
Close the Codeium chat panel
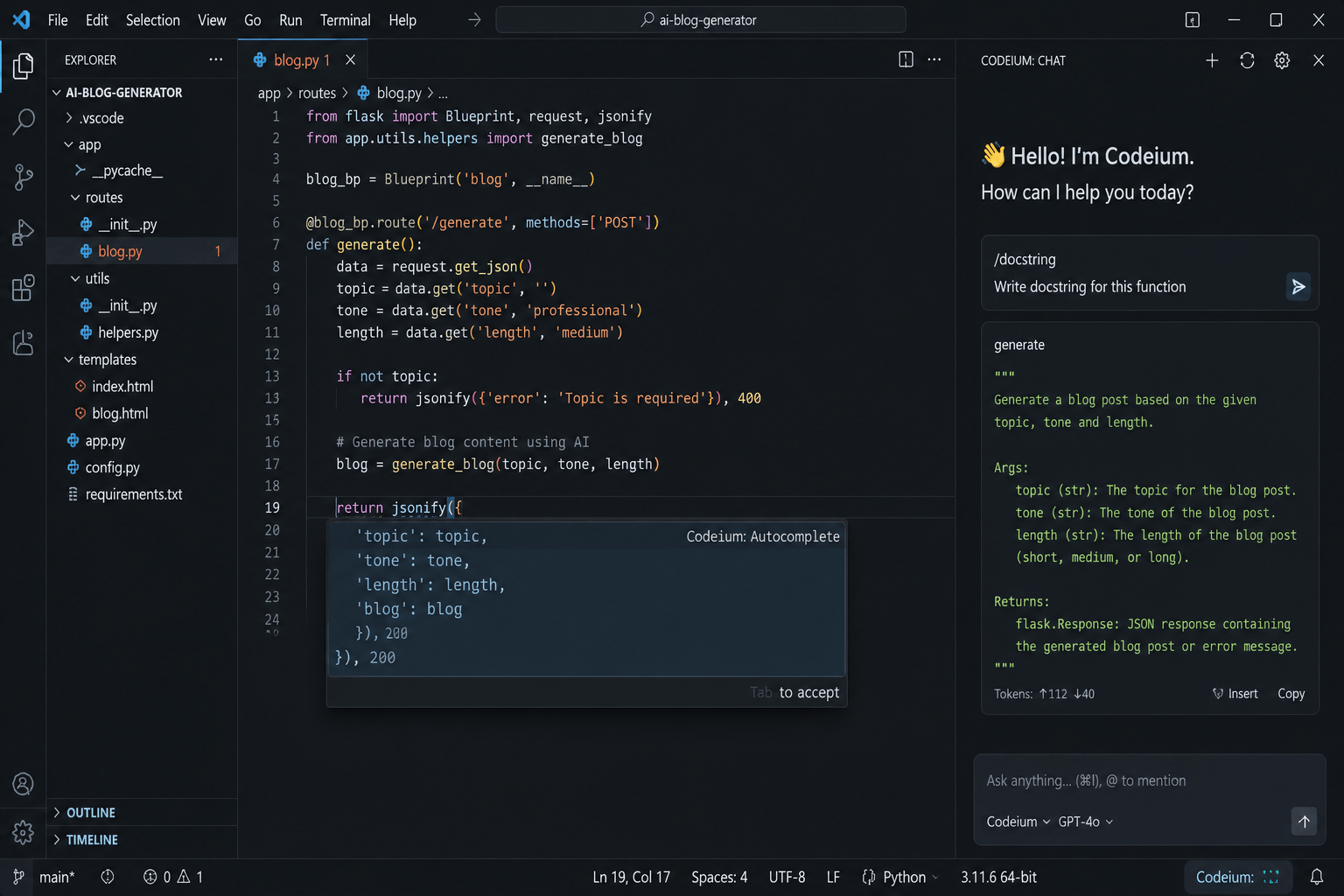point(1319,60)
